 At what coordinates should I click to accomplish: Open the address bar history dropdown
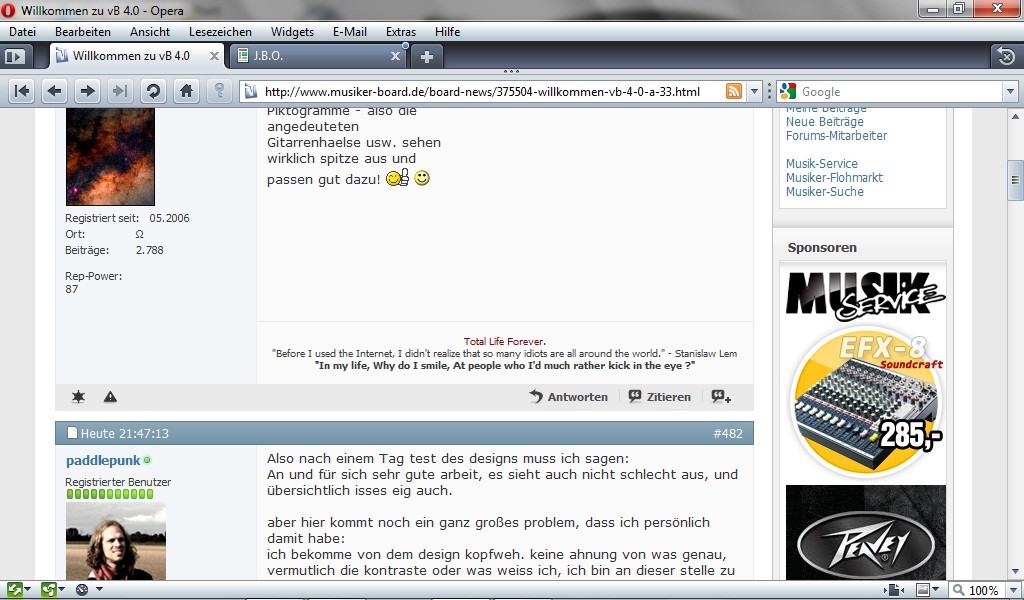754,91
